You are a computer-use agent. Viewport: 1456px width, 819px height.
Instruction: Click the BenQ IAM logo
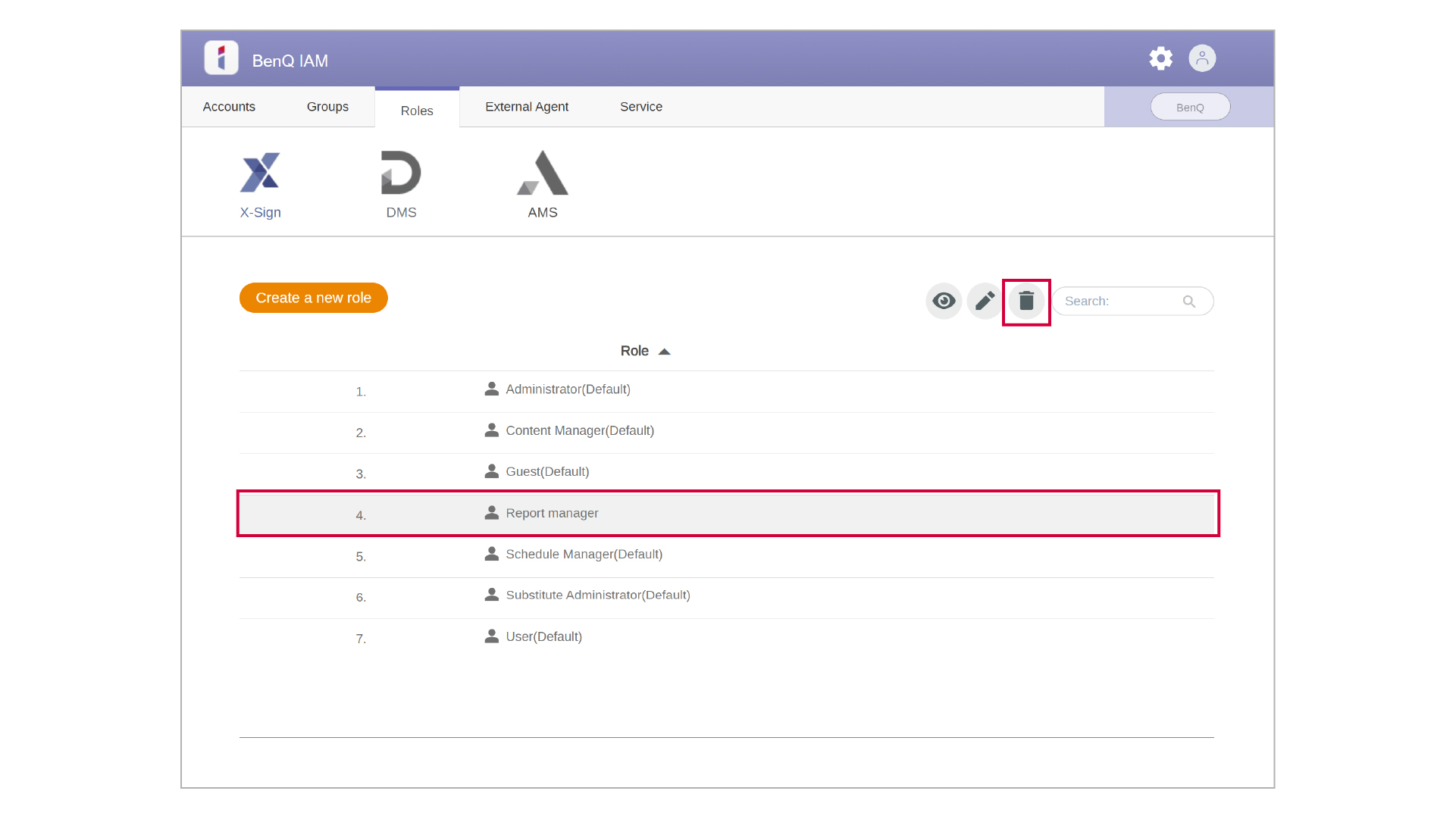pyautogui.click(x=221, y=58)
